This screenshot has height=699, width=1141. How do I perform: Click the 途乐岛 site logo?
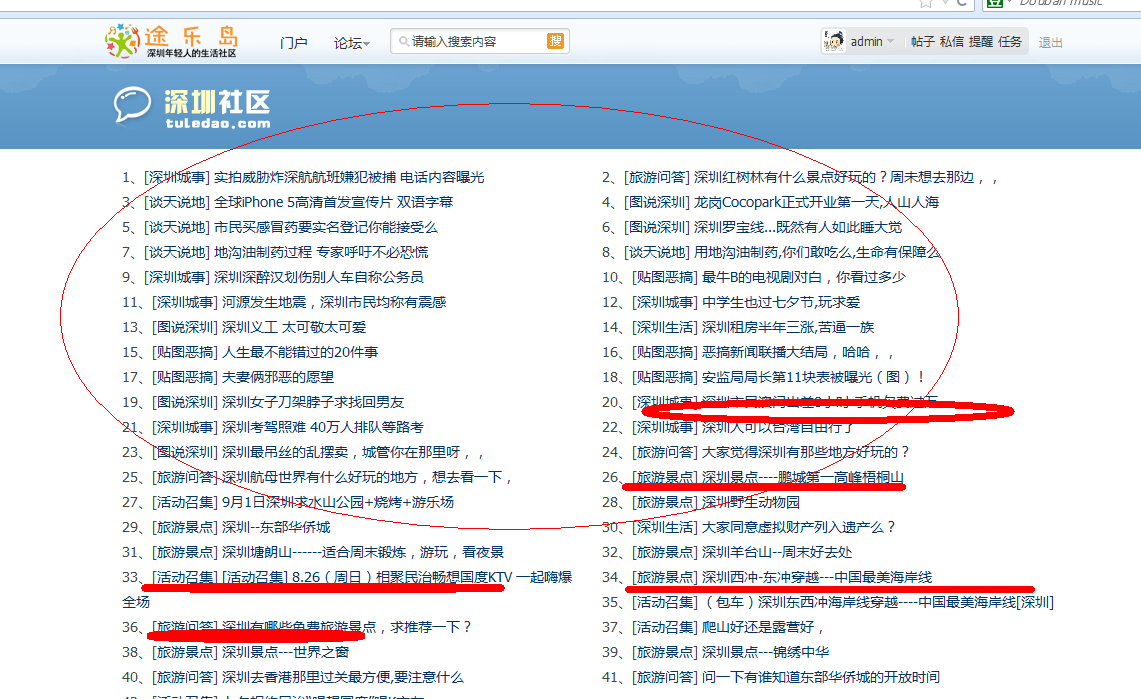[172, 41]
